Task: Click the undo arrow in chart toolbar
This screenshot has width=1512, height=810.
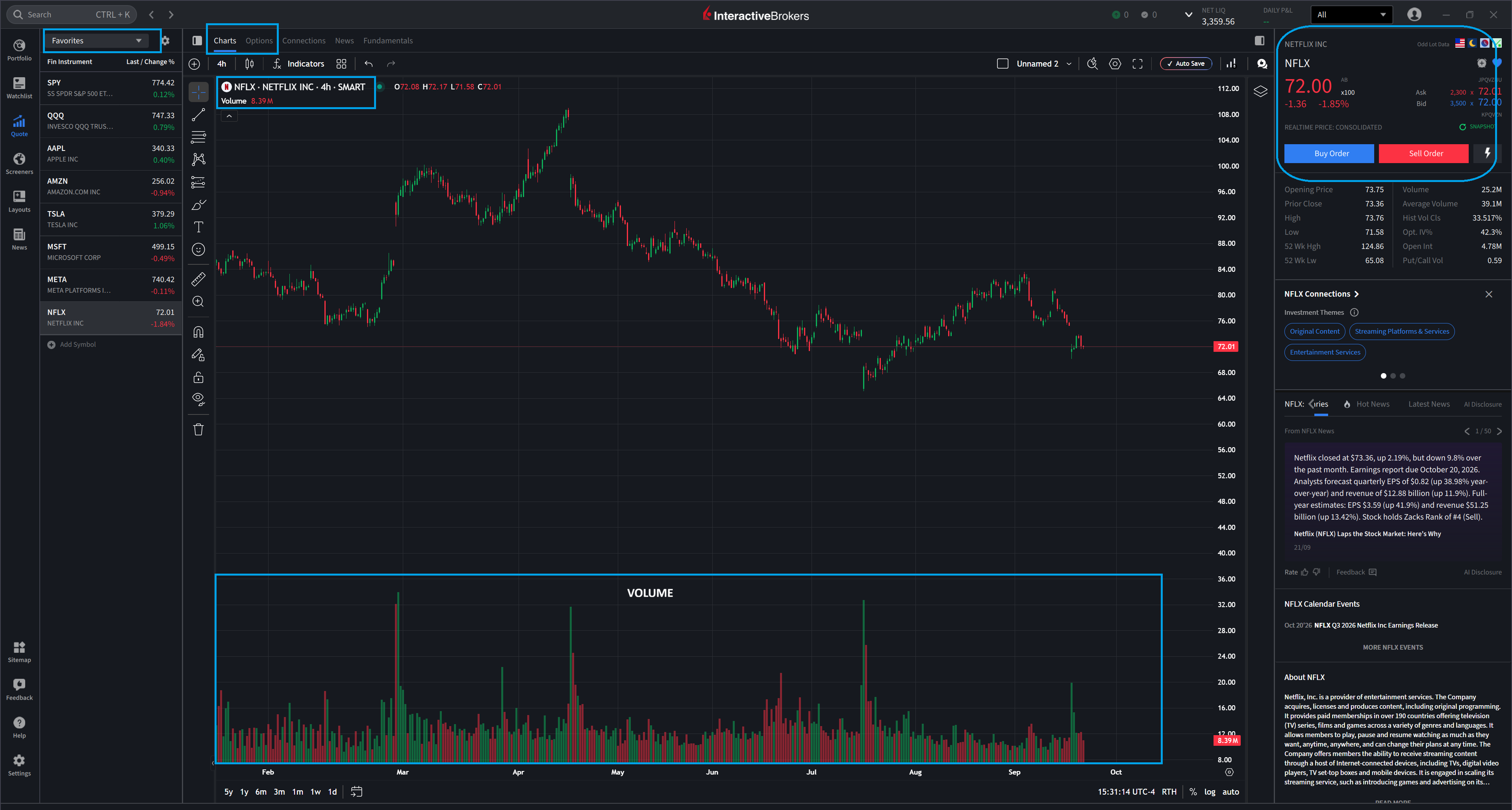Action: (x=369, y=63)
